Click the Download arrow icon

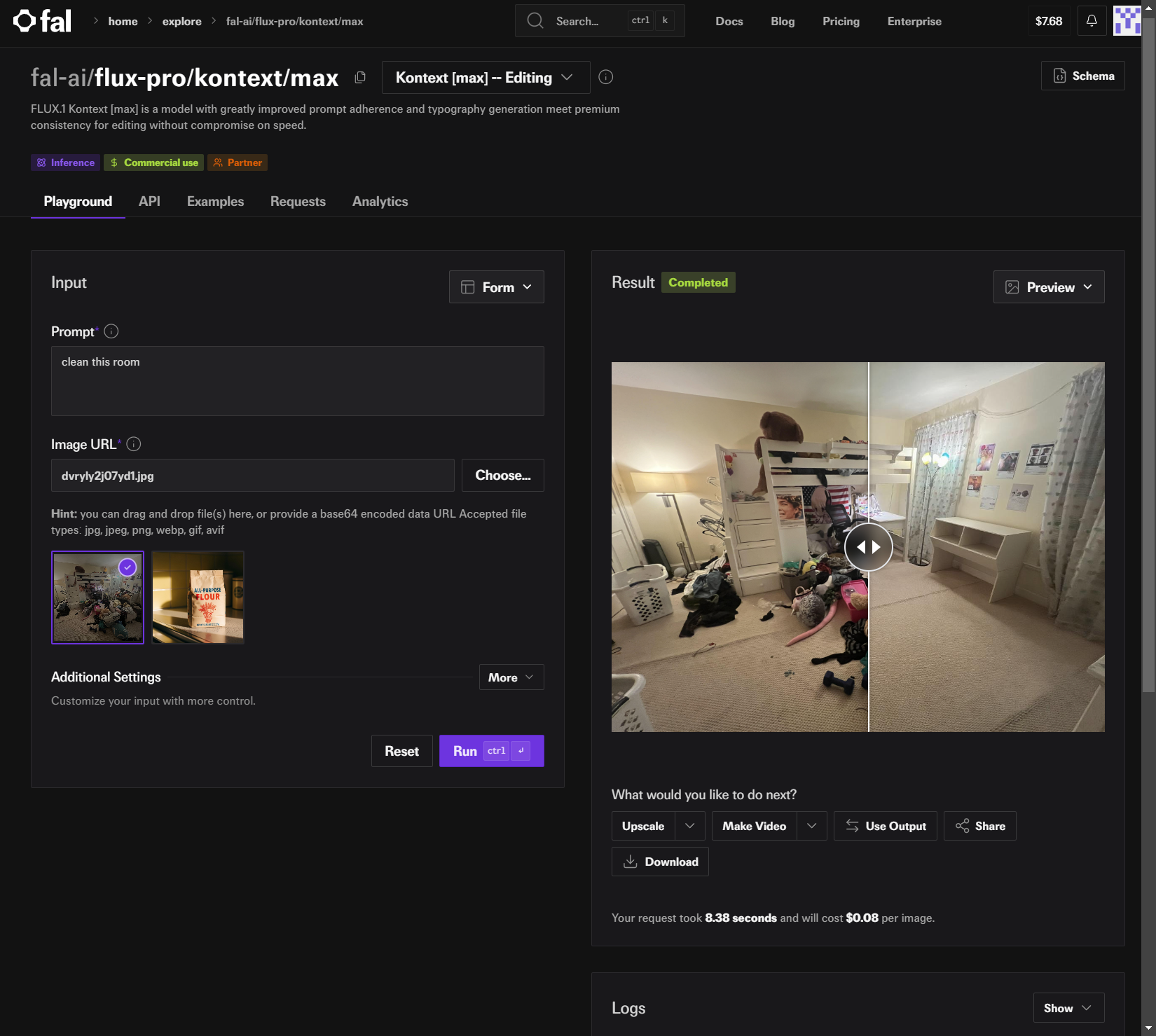click(x=630, y=862)
